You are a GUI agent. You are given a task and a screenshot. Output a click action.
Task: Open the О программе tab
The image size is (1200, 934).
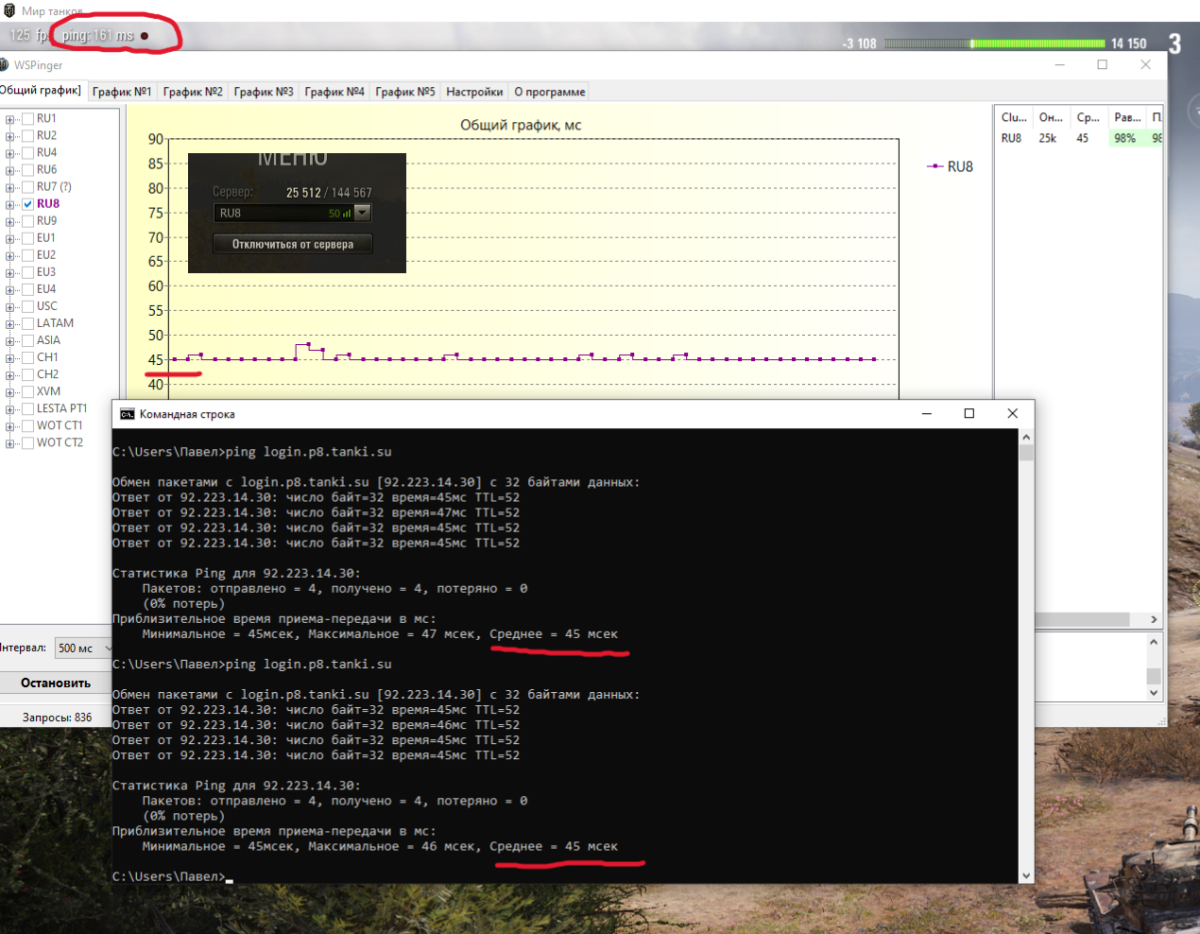coord(549,92)
